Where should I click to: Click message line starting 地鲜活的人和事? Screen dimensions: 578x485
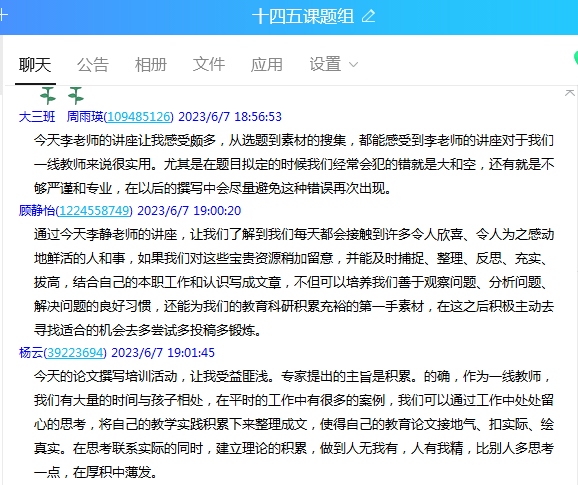291,258
